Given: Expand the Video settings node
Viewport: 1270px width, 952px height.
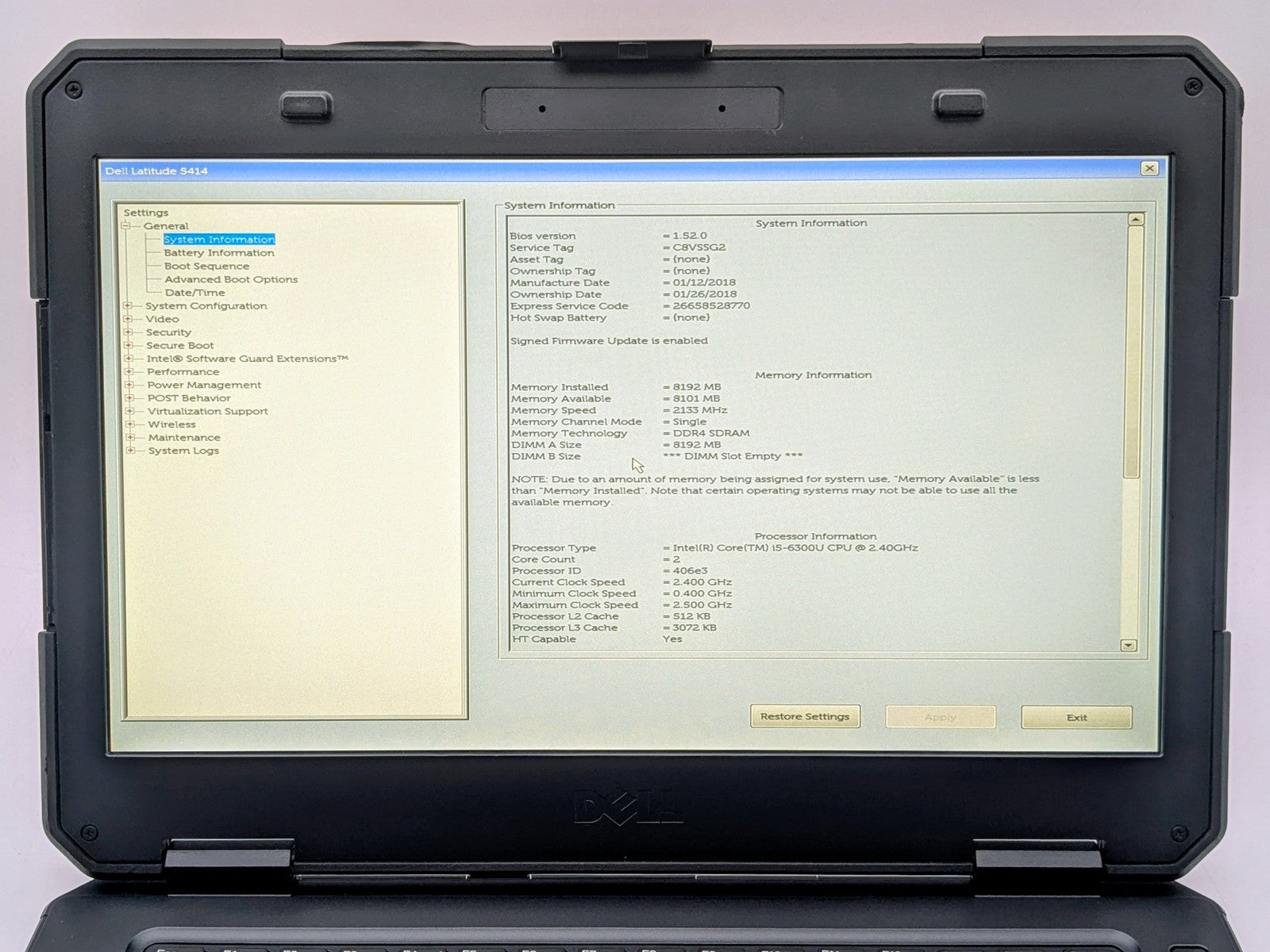Looking at the screenshot, I should coord(128,319).
